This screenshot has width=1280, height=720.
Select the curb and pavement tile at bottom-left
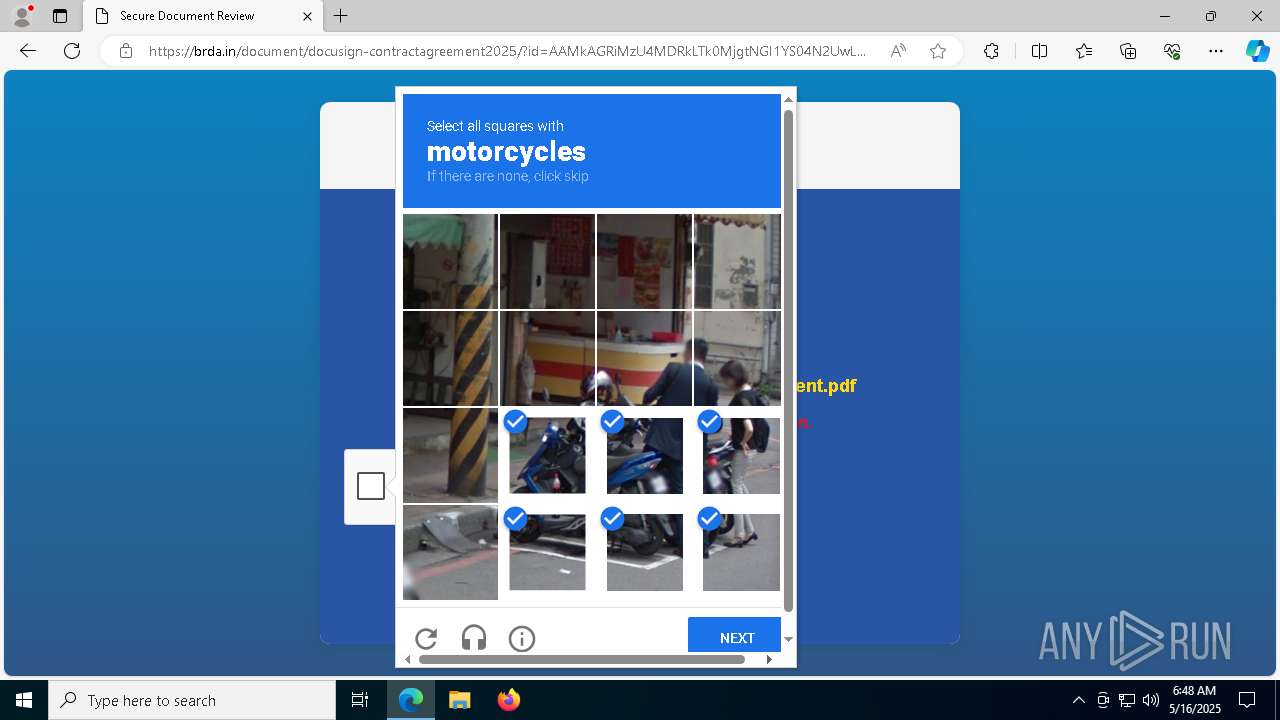coord(450,552)
